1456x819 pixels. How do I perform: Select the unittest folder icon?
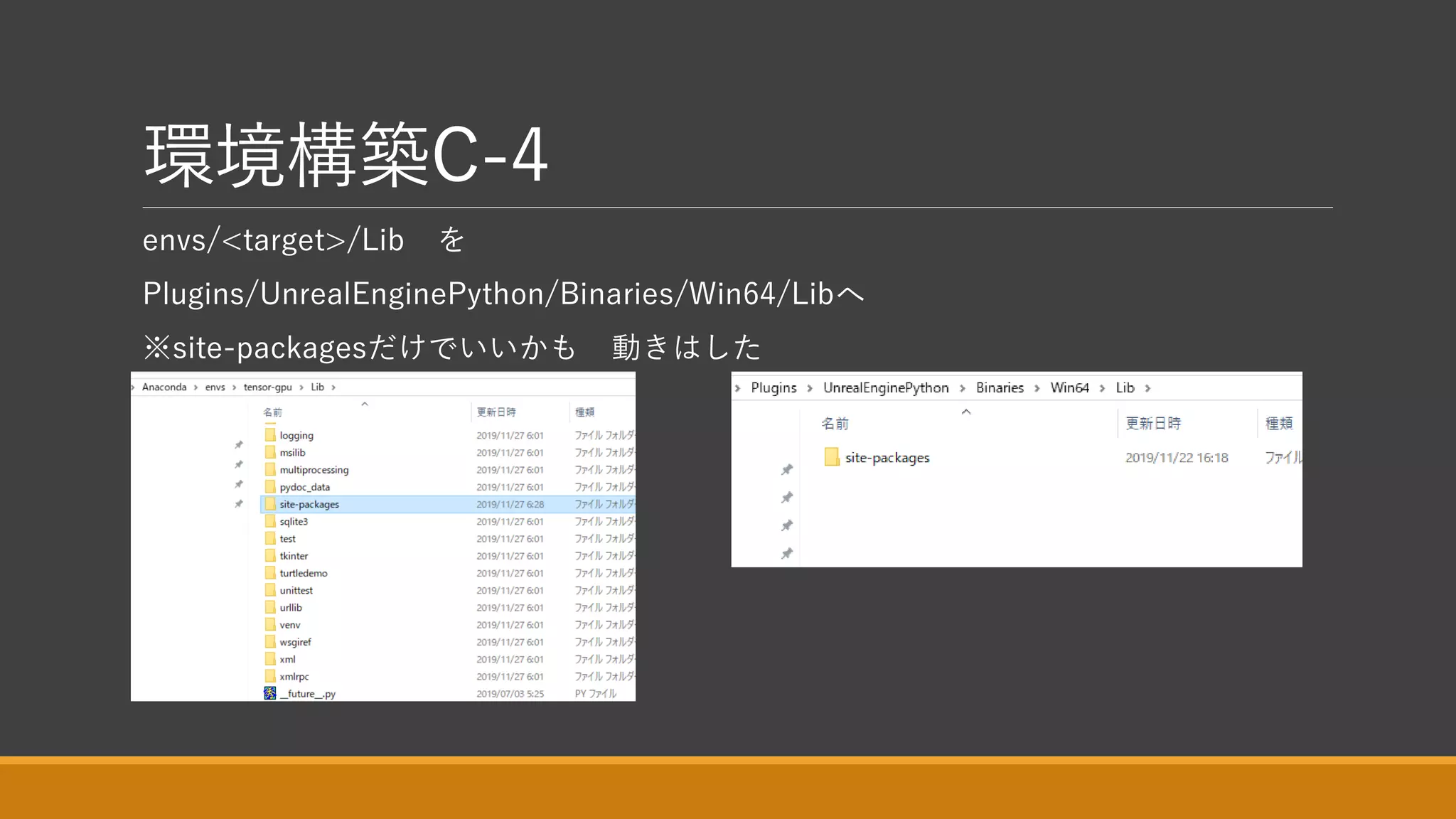click(270, 590)
